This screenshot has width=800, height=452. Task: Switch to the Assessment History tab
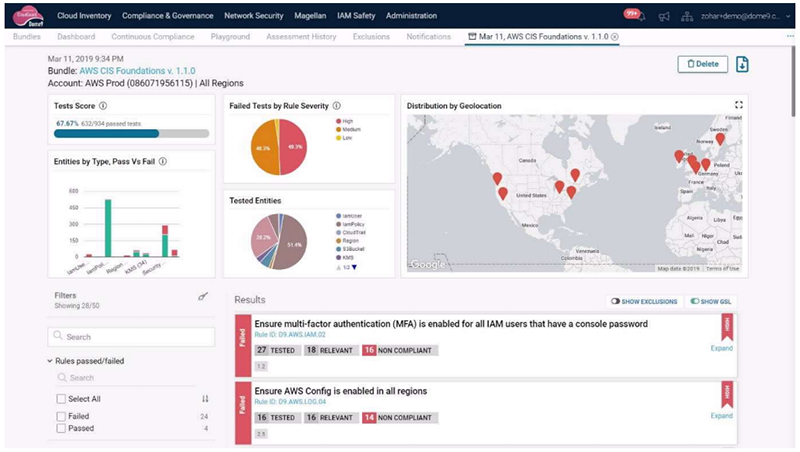[x=301, y=37]
